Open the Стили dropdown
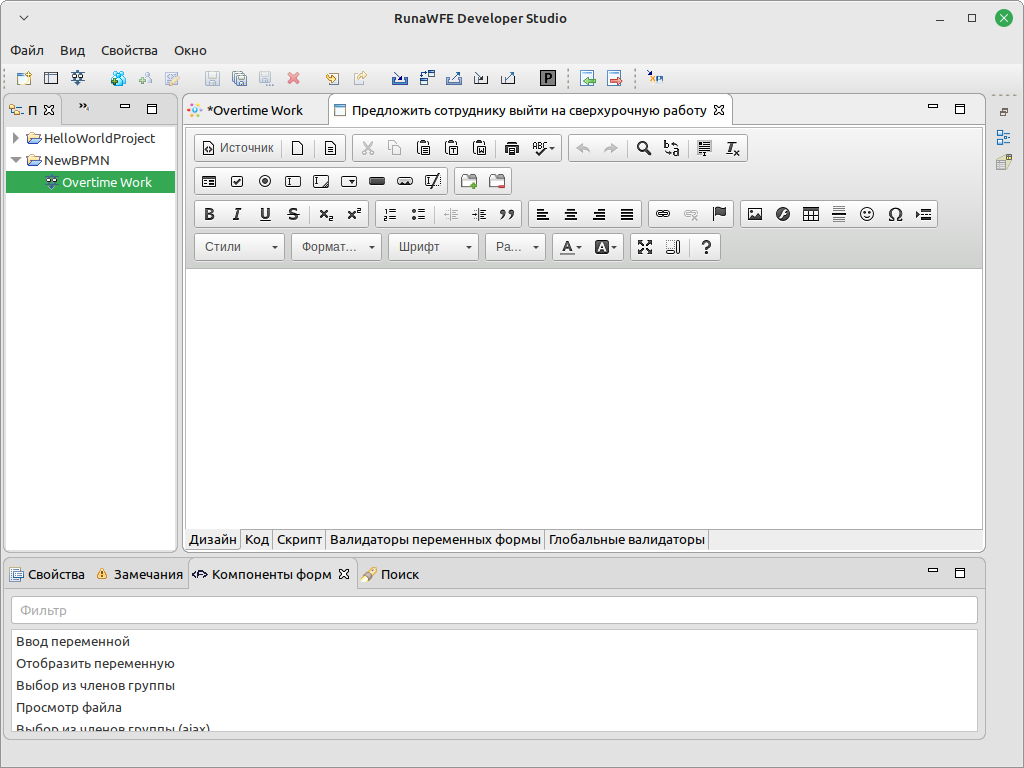 click(x=240, y=247)
